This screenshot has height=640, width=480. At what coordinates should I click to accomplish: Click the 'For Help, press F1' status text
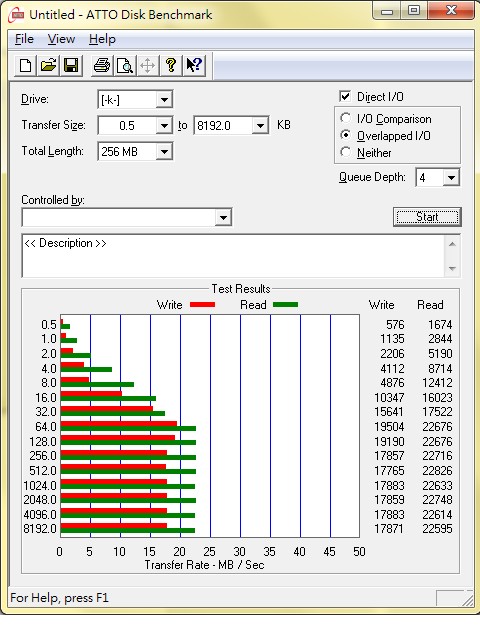[60, 598]
